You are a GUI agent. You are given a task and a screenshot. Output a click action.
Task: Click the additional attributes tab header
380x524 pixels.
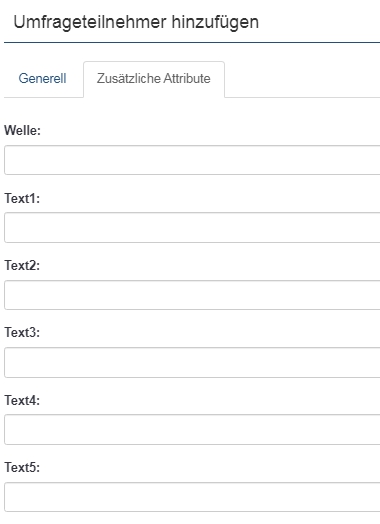click(x=154, y=79)
